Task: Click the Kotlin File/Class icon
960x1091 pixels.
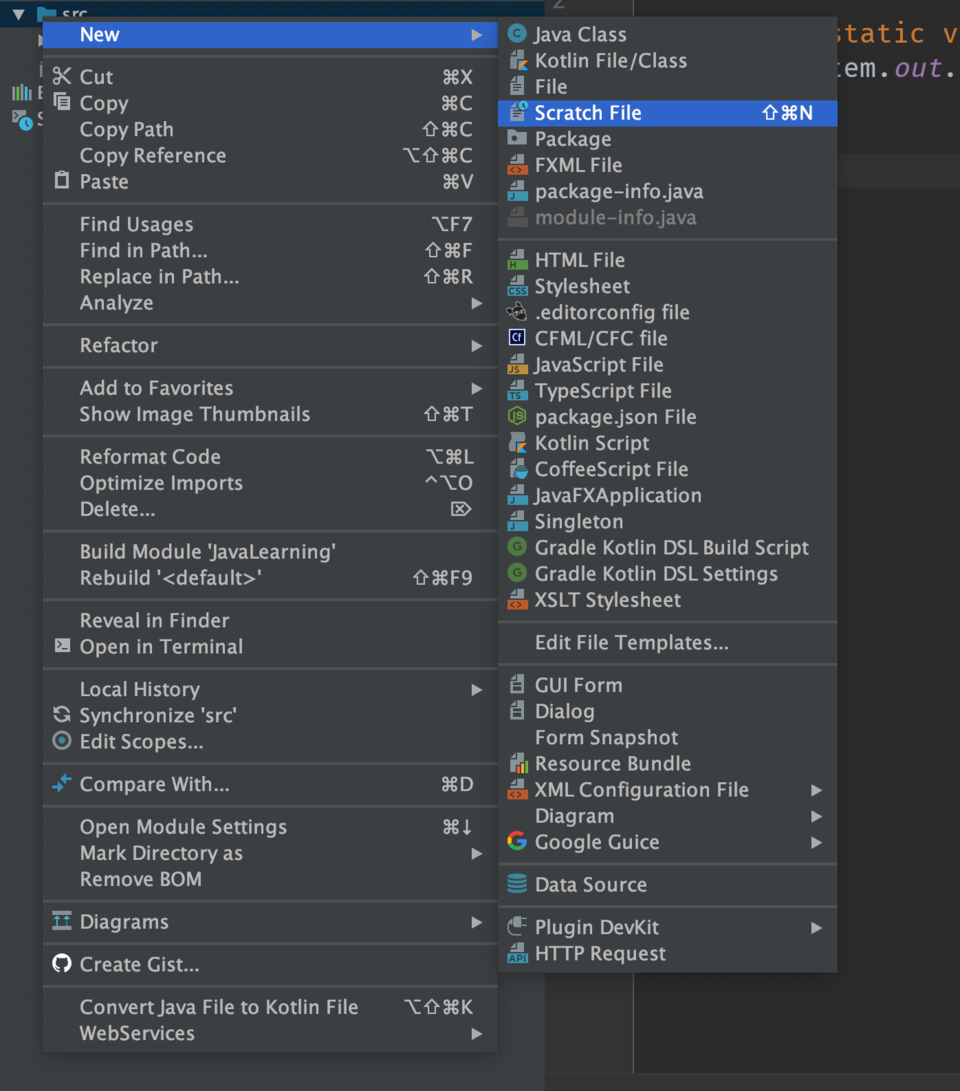Action: pos(517,61)
